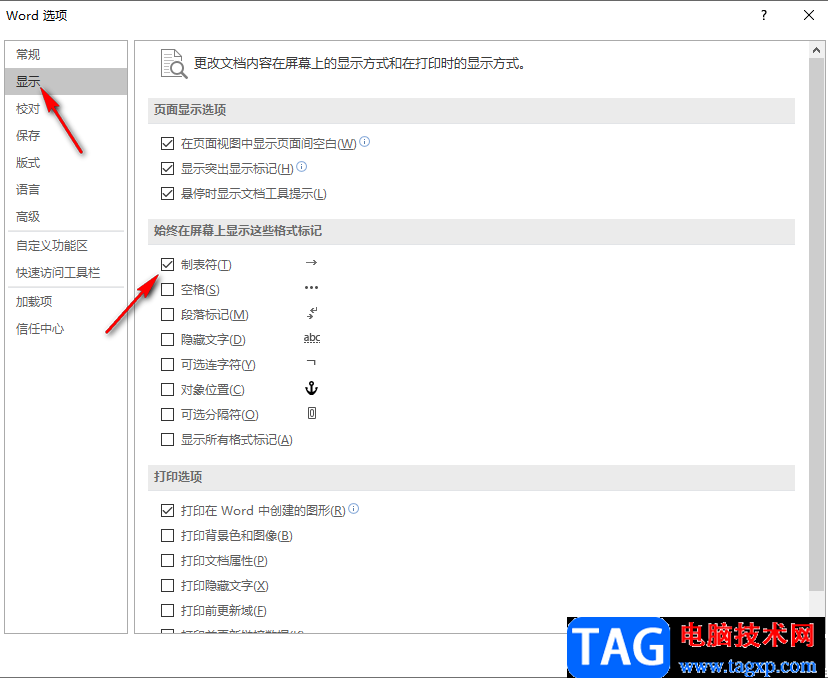Image resolution: width=828 pixels, height=678 pixels.
Task: Check 打印文档属性 option
Action: pos(167,560)
